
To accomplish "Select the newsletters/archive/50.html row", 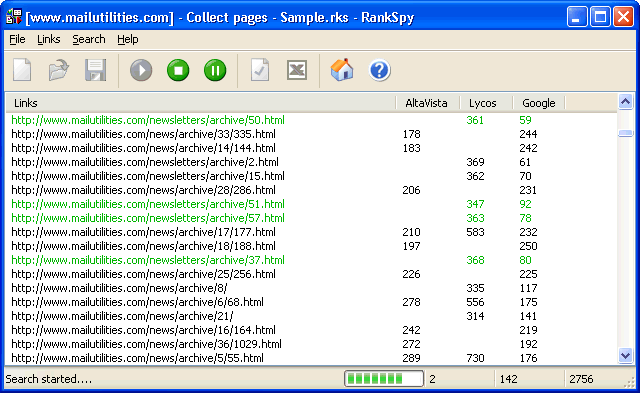I will 311,120.
